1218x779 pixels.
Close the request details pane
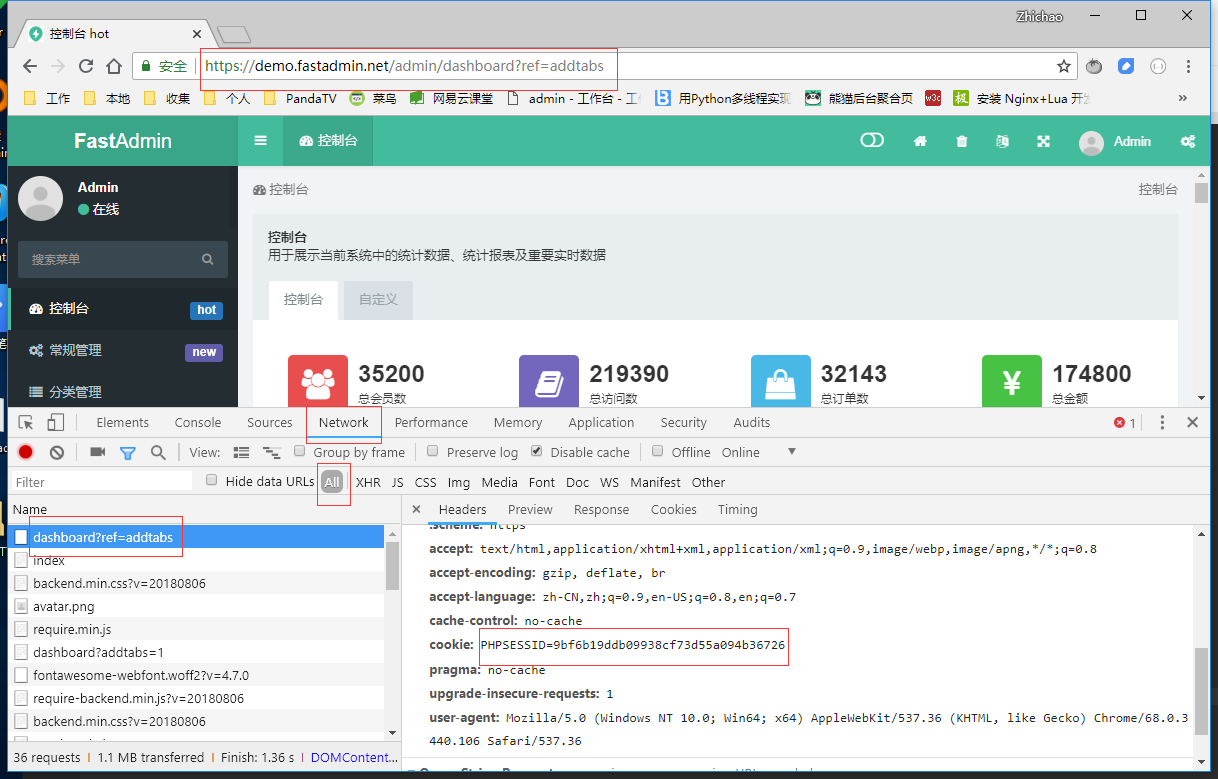click(x=416, y=509)
